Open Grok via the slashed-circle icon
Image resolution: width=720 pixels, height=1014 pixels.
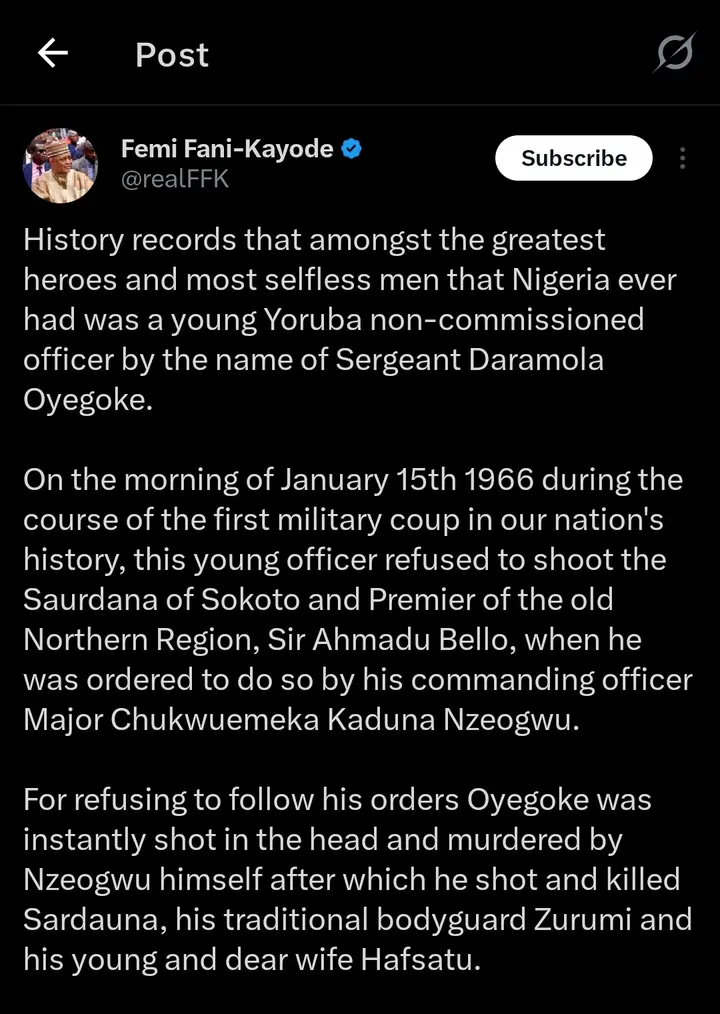pyautogui.click(x=674, y=53)
